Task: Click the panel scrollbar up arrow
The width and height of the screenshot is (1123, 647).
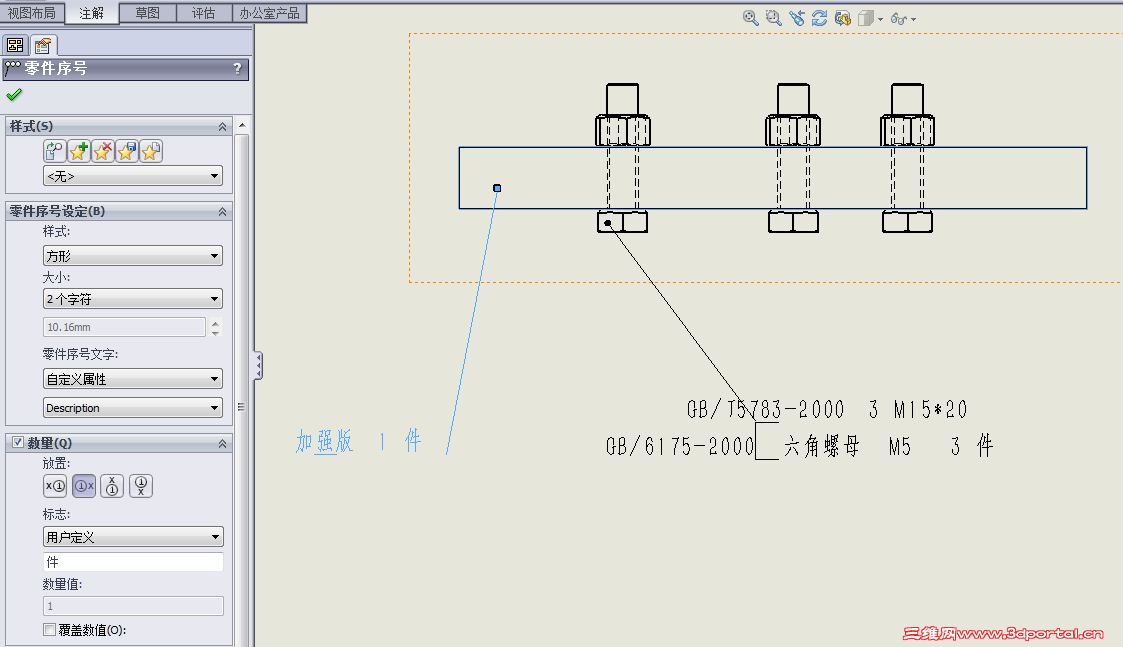Action: point(242,125)
